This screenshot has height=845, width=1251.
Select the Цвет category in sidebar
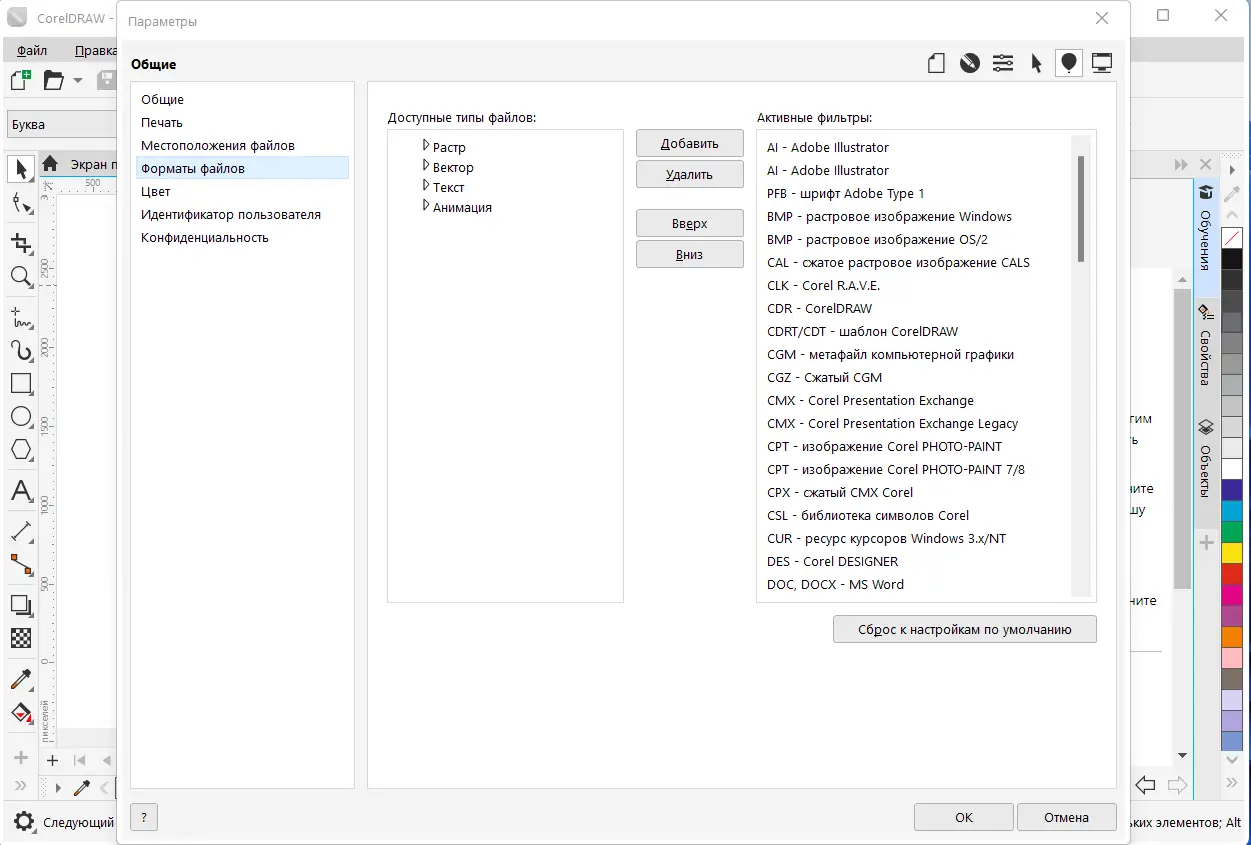click(x=156, y=192)
